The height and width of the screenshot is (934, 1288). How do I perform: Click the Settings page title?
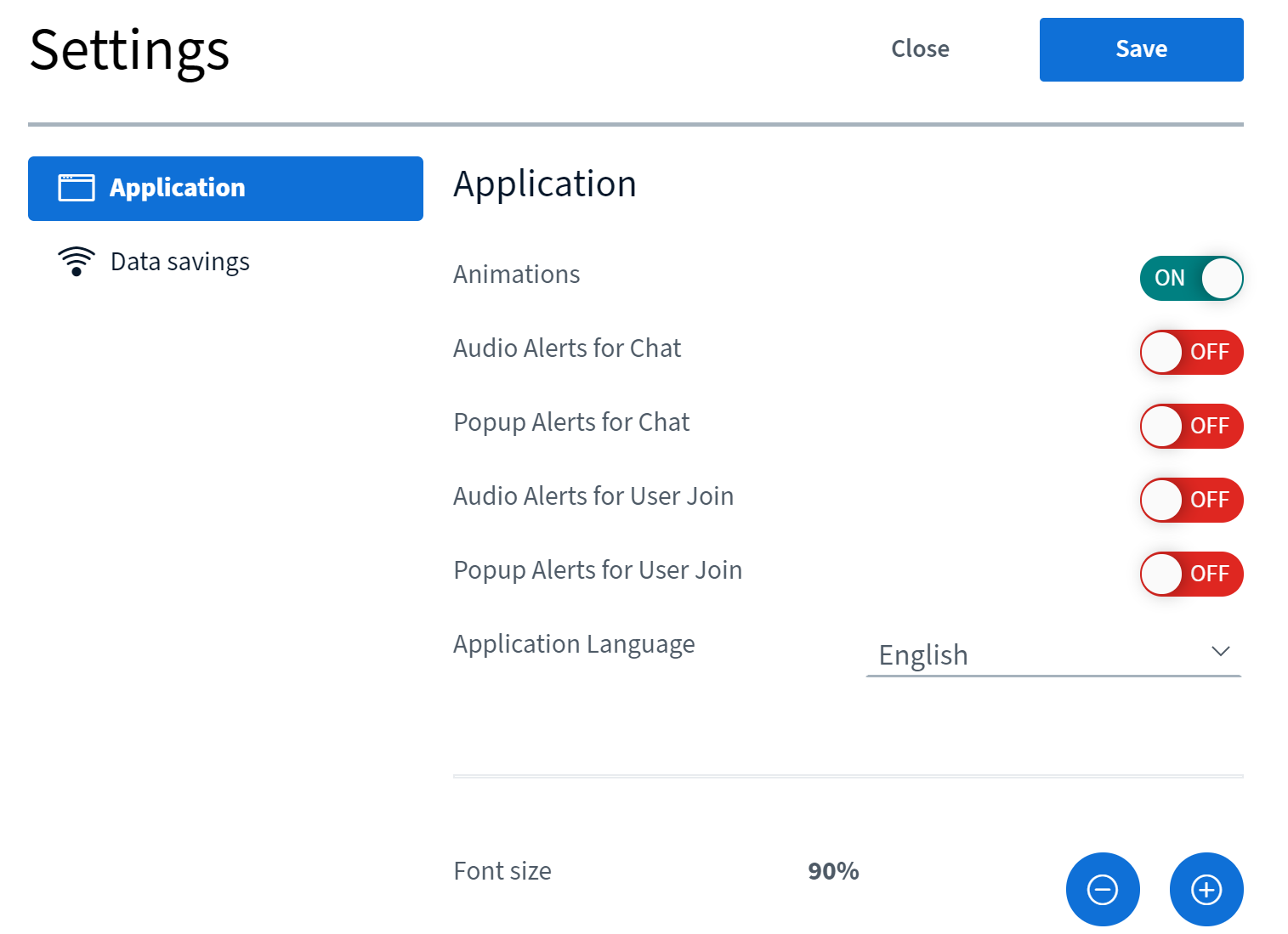128,51
